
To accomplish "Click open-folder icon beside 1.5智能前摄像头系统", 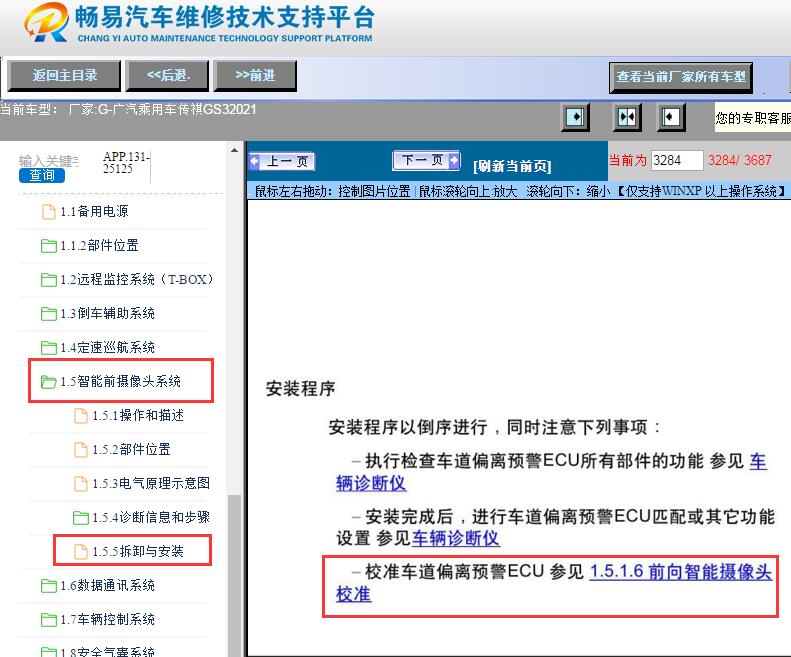I will click(x=48, y=382).
